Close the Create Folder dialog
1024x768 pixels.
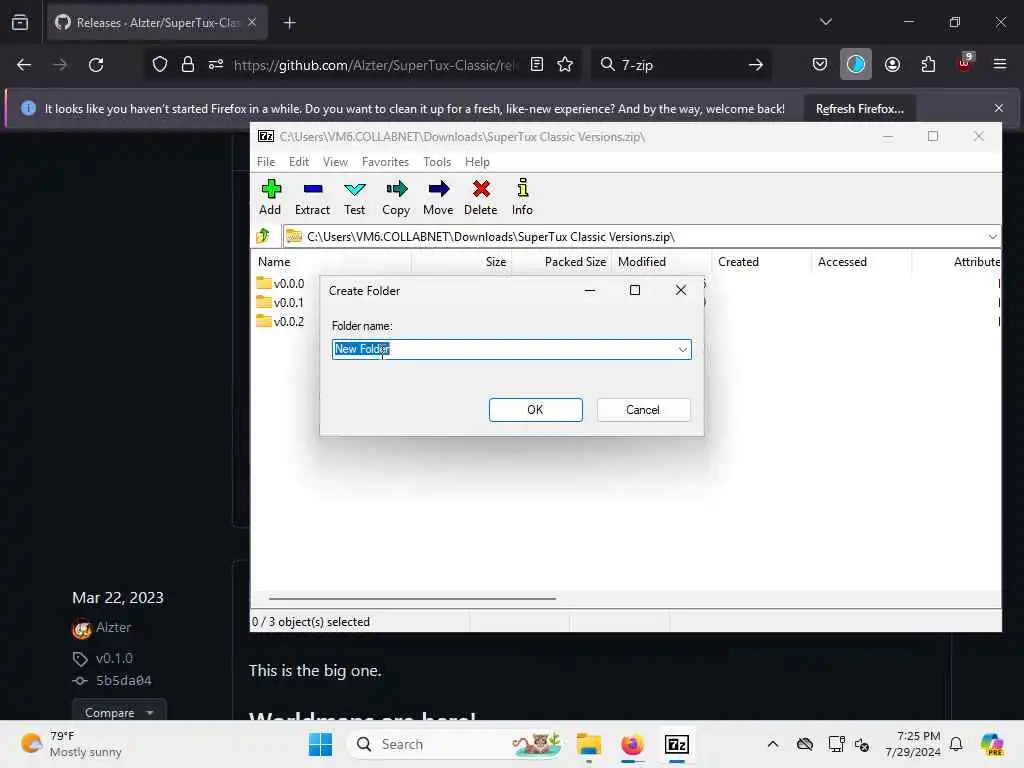point(680,290)
